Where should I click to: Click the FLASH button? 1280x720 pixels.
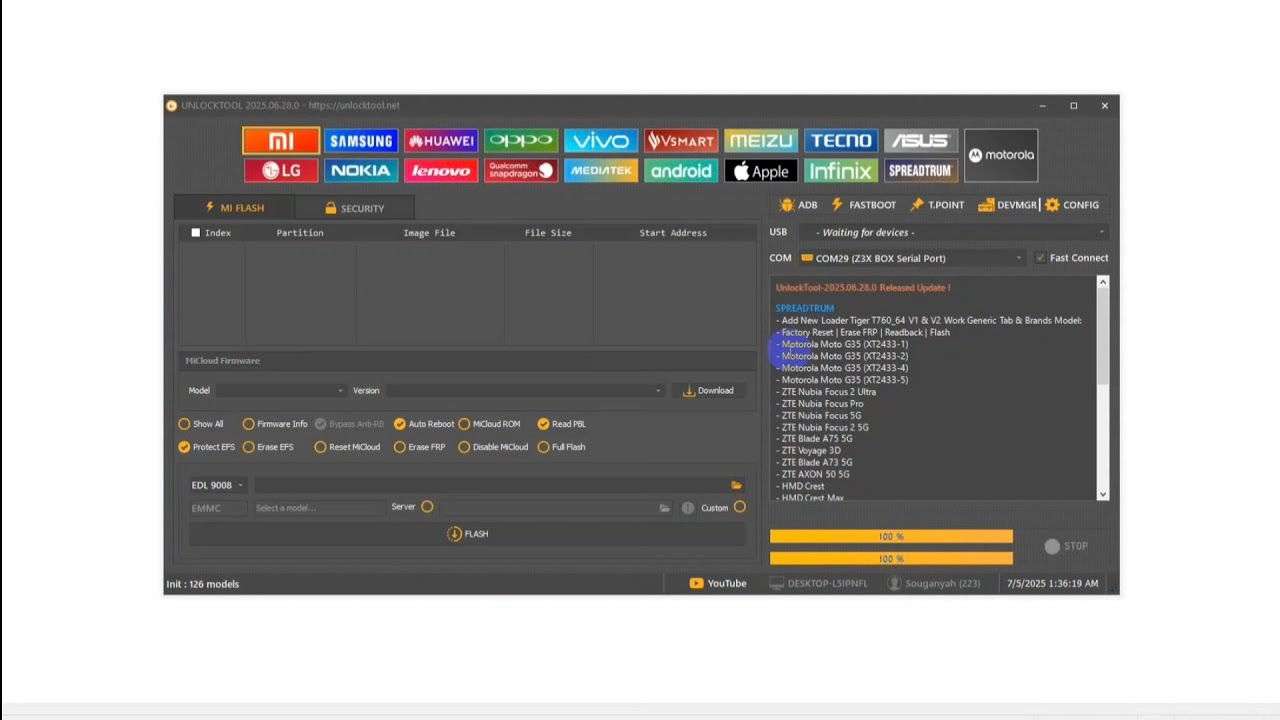click(x=468, y=534)
